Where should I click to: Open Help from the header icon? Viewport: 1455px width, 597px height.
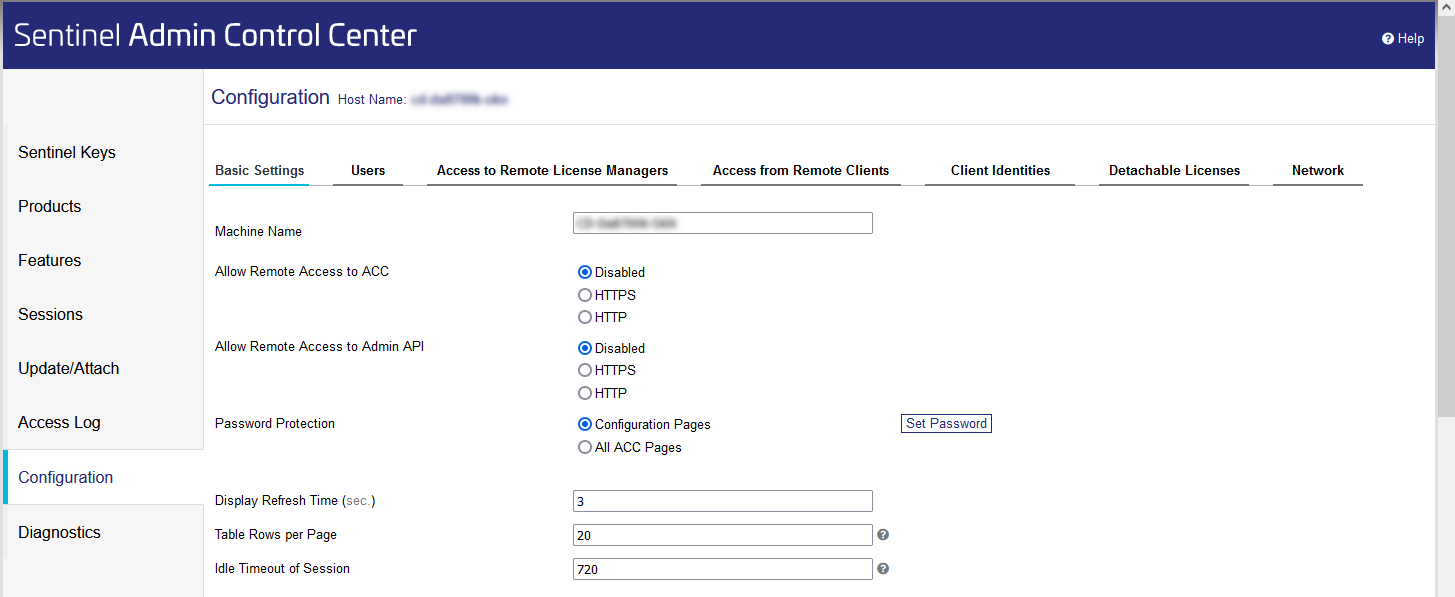pyautogui.click(x=1402, y=38)
